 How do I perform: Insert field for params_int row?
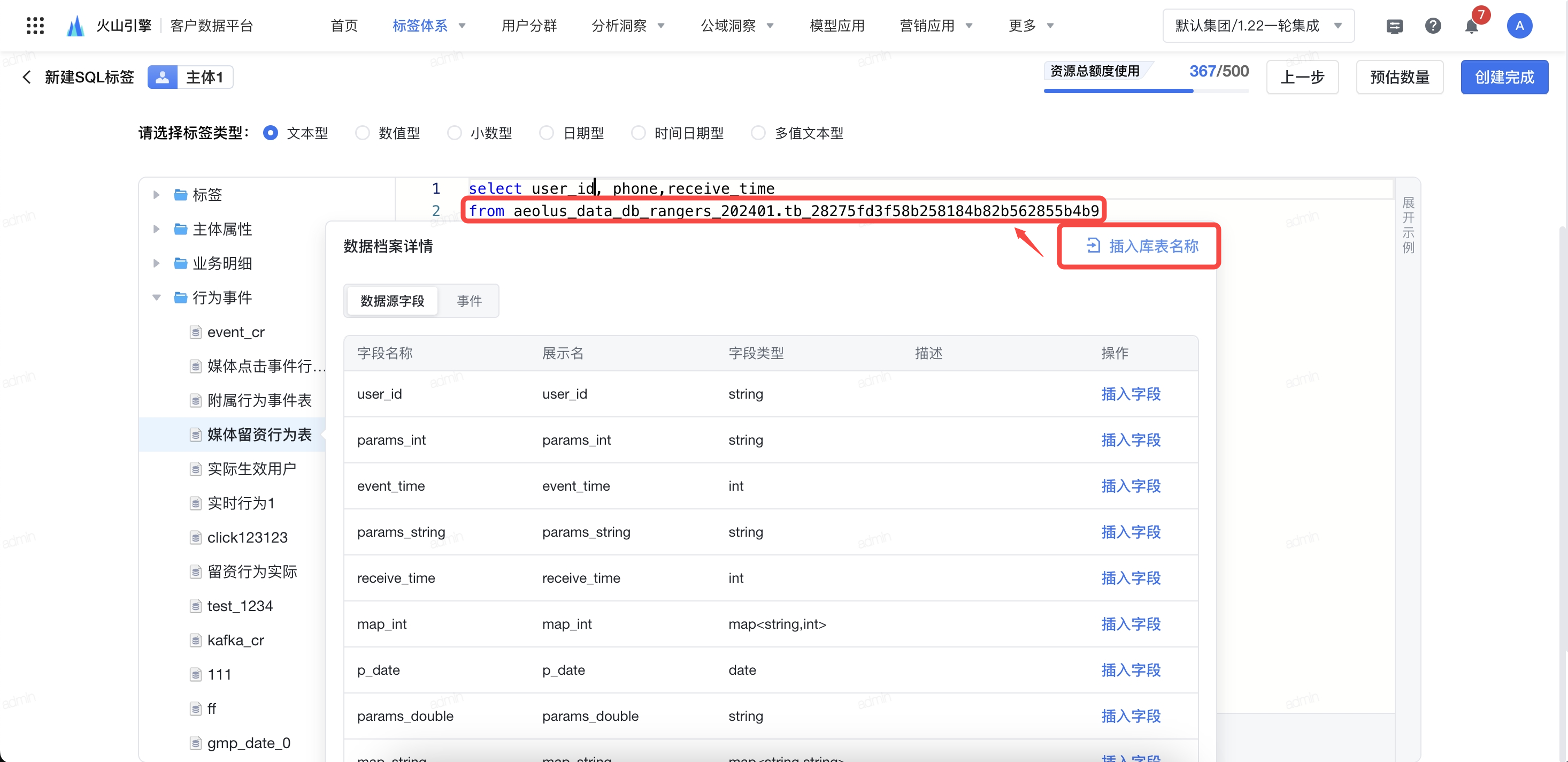(x=1131, y=440)
